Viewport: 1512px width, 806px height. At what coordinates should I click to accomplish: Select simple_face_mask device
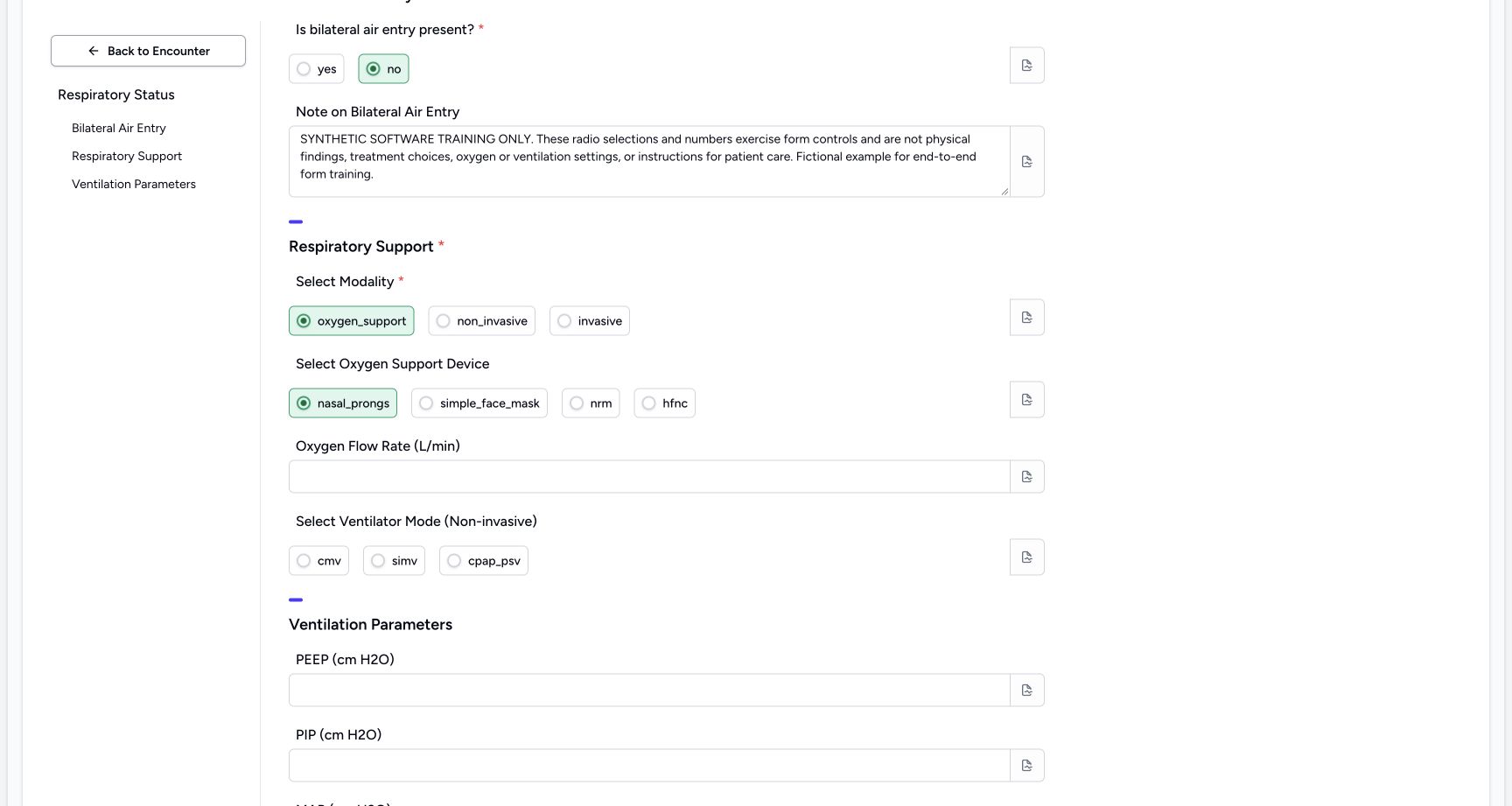(x=479, y=403)
